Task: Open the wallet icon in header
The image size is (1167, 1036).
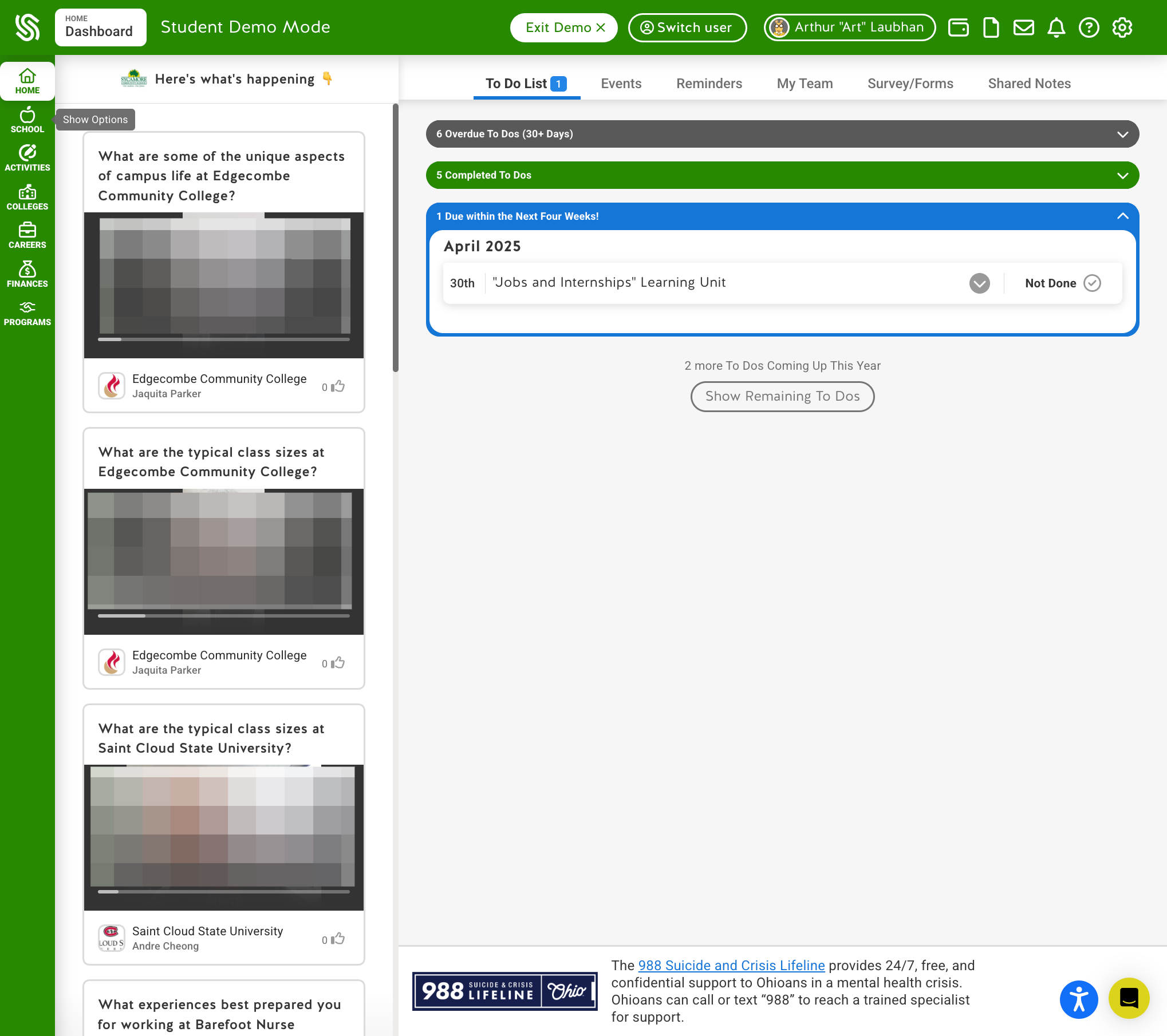Action: coord(959,27)
